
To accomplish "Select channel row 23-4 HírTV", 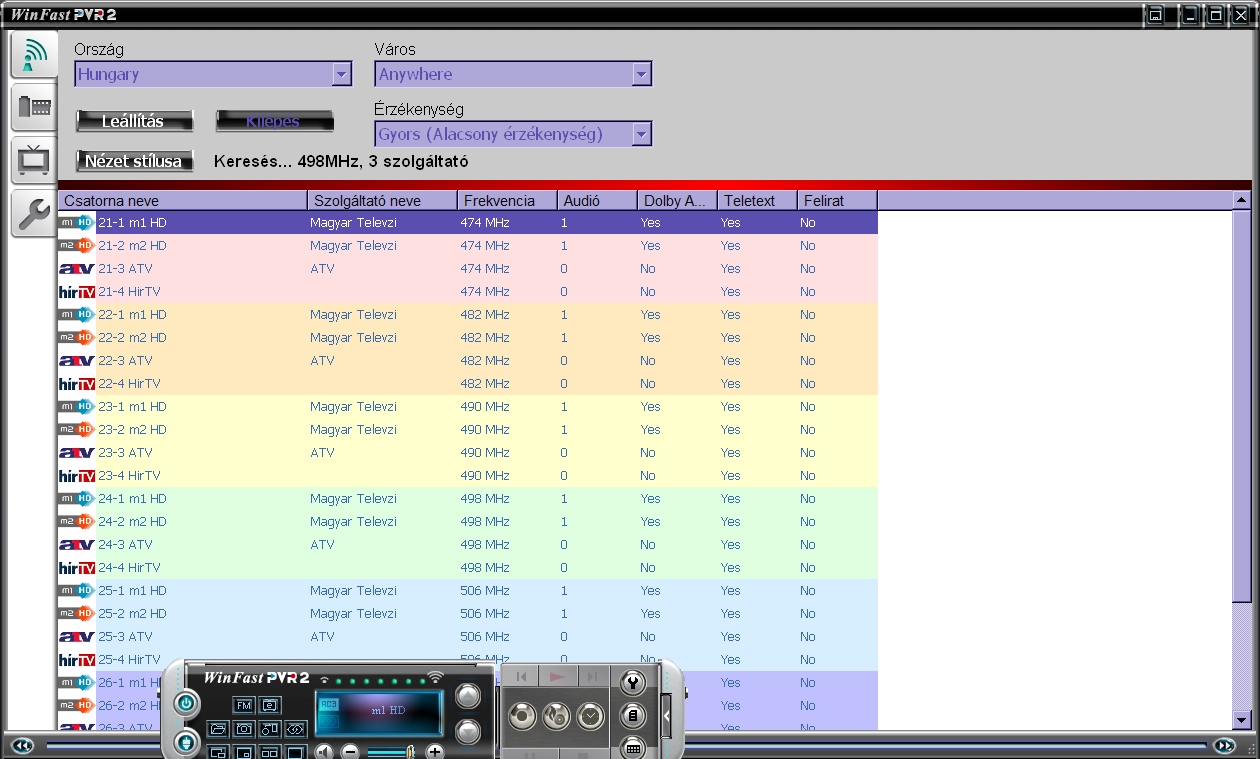I will pos(468,475).
